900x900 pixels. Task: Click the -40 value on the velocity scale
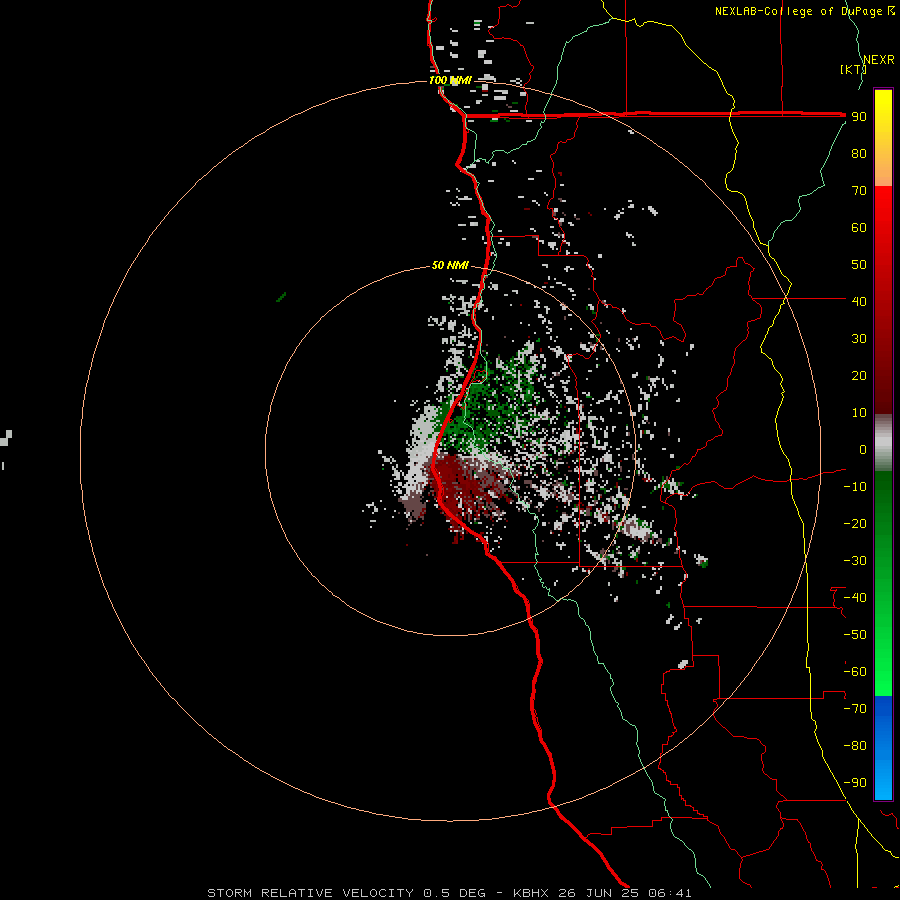coord(855,598)
